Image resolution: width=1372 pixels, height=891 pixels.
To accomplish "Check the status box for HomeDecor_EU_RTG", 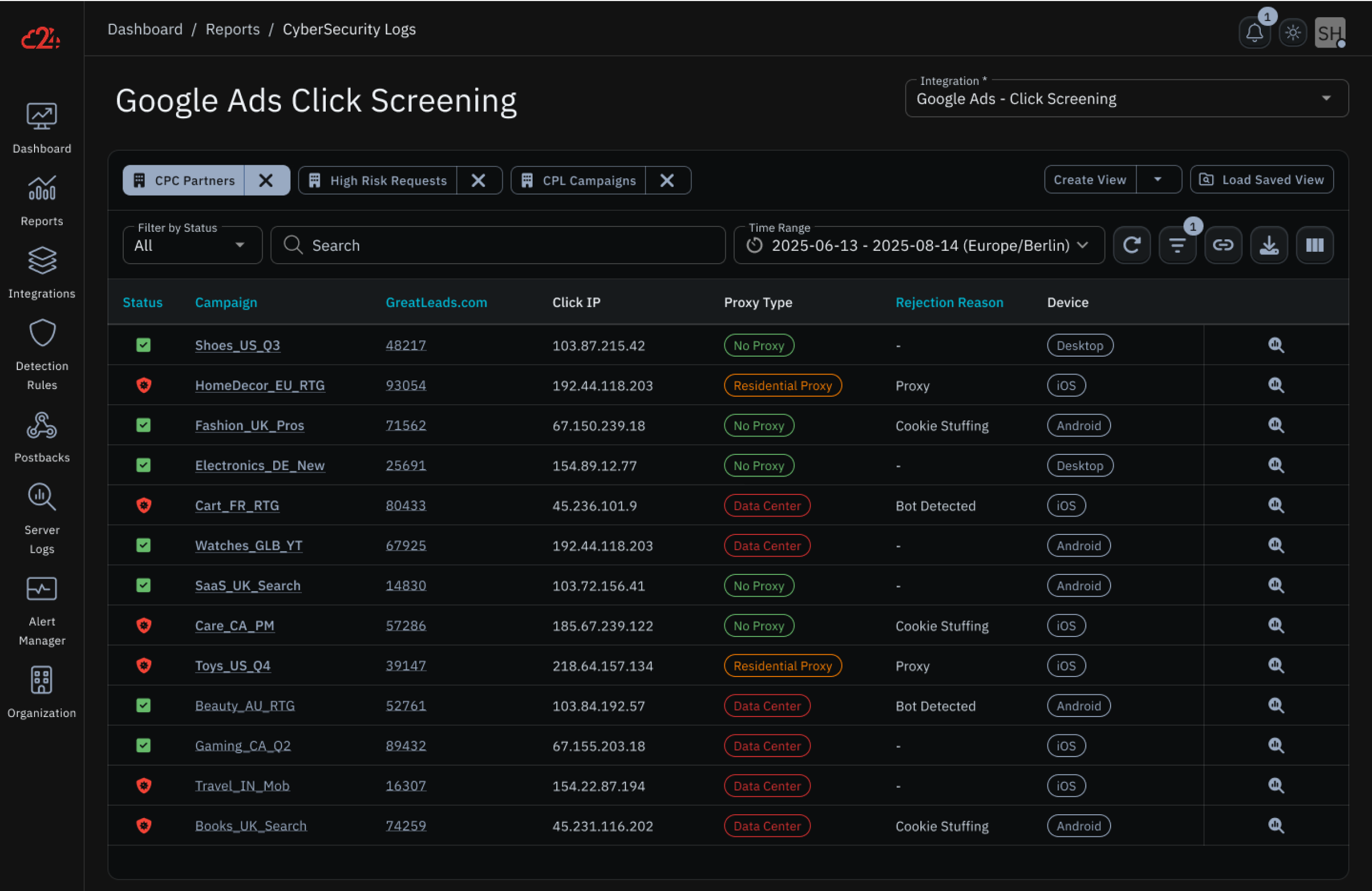I will pos(144,385).
